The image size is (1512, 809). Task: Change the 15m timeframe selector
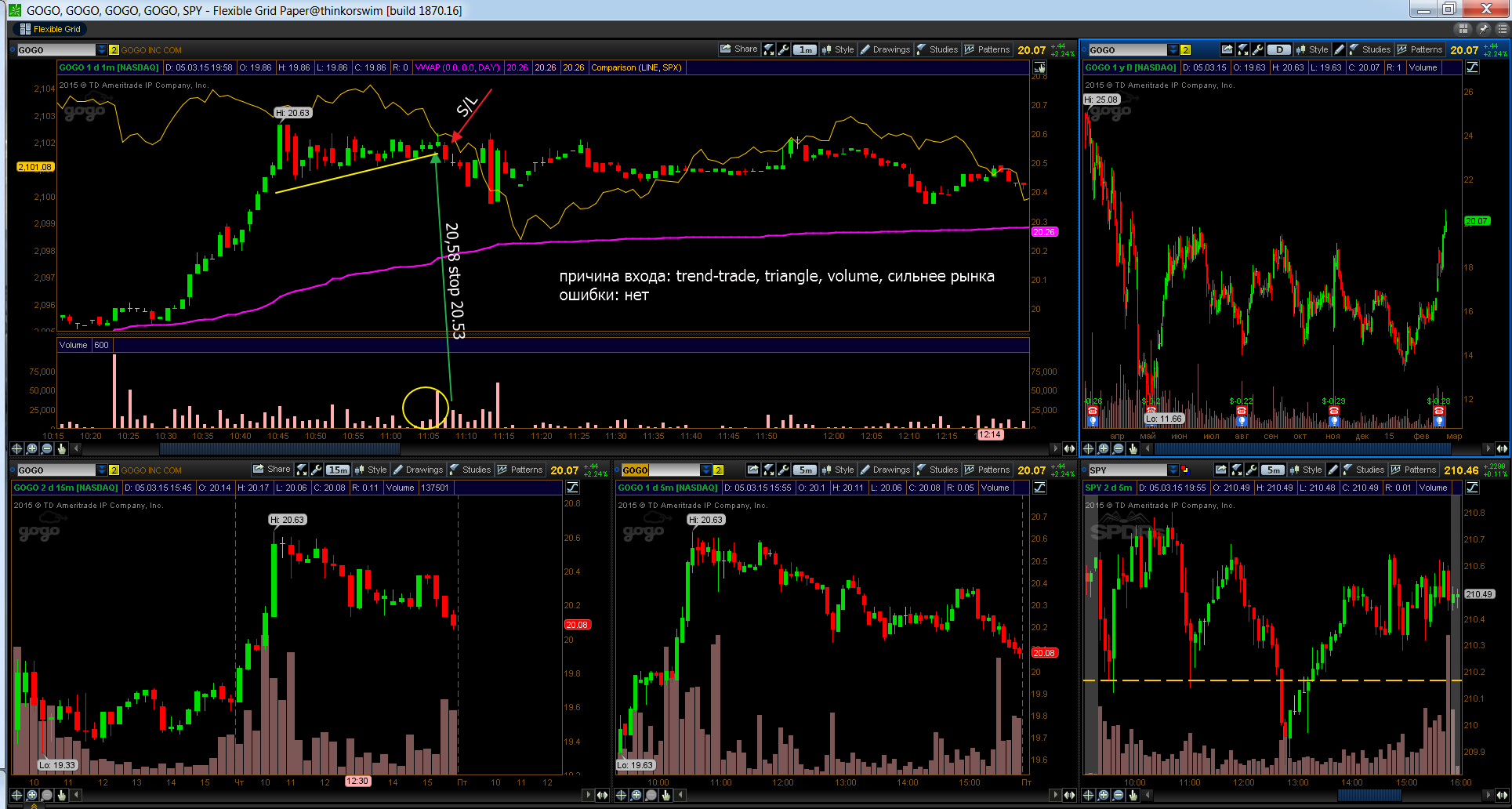coord(338,470)
